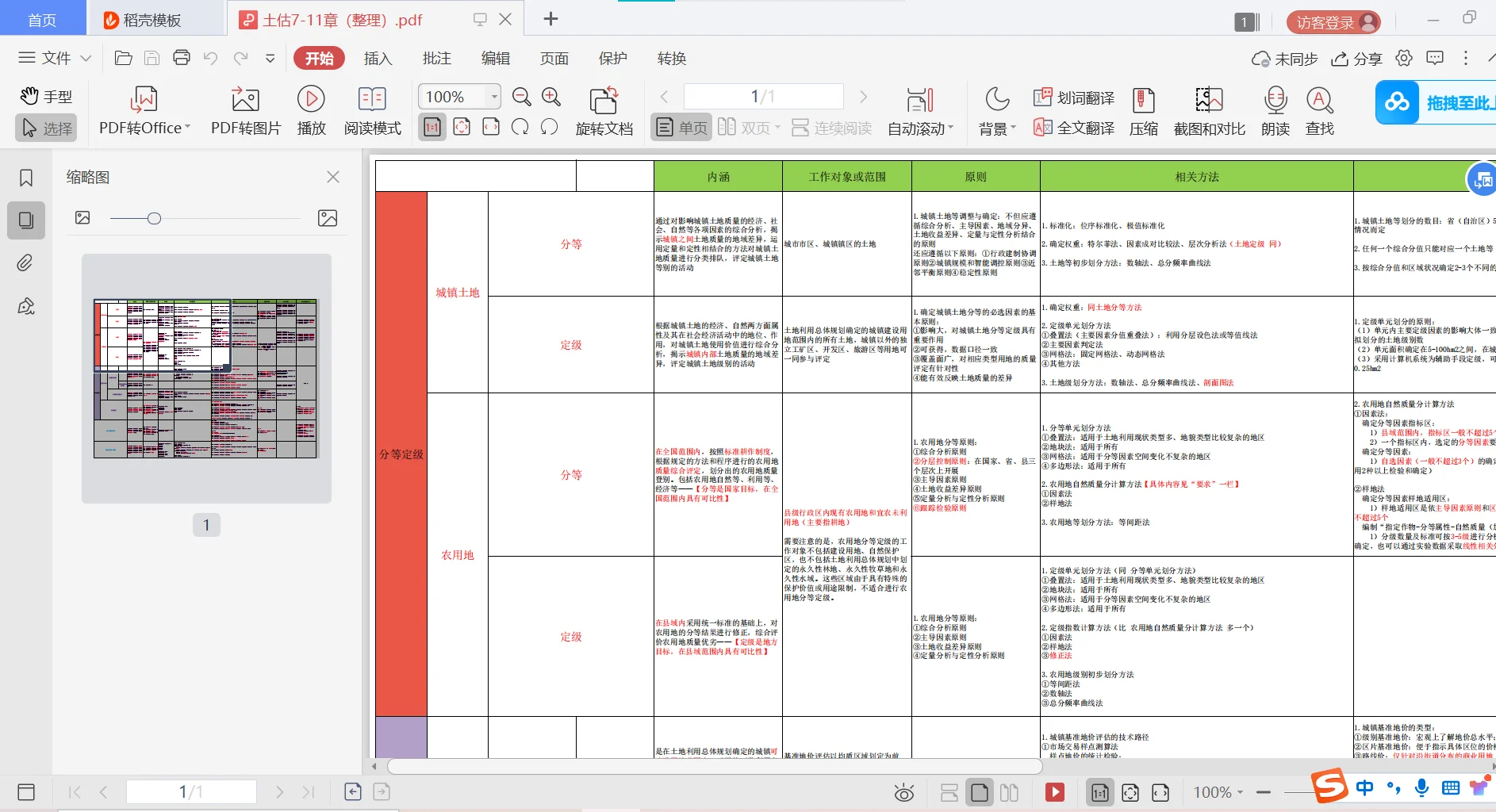Click the toolbar page number field
1496x812 pixels.
coord(763,97)
